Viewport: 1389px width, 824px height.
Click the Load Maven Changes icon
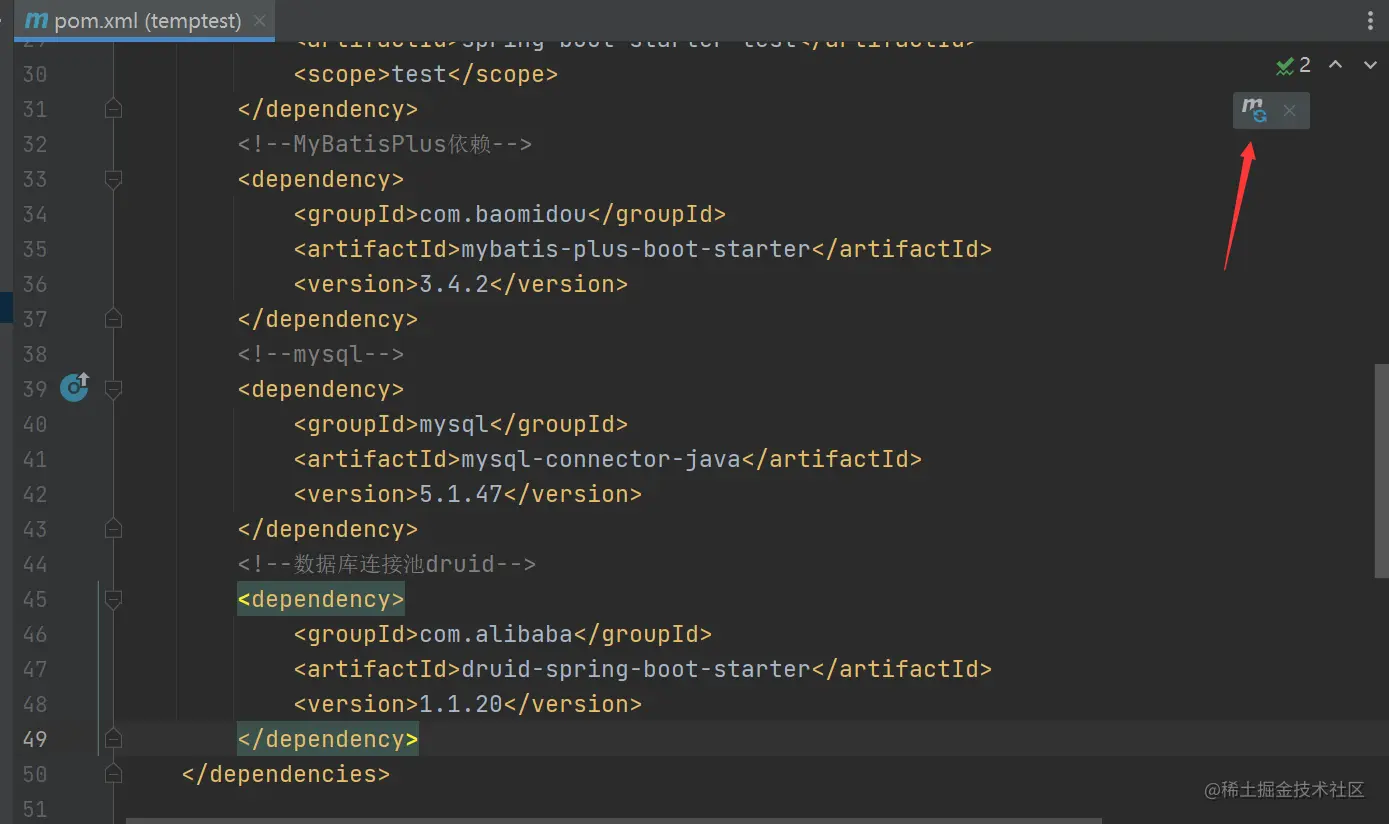[x=1254, y=110]
